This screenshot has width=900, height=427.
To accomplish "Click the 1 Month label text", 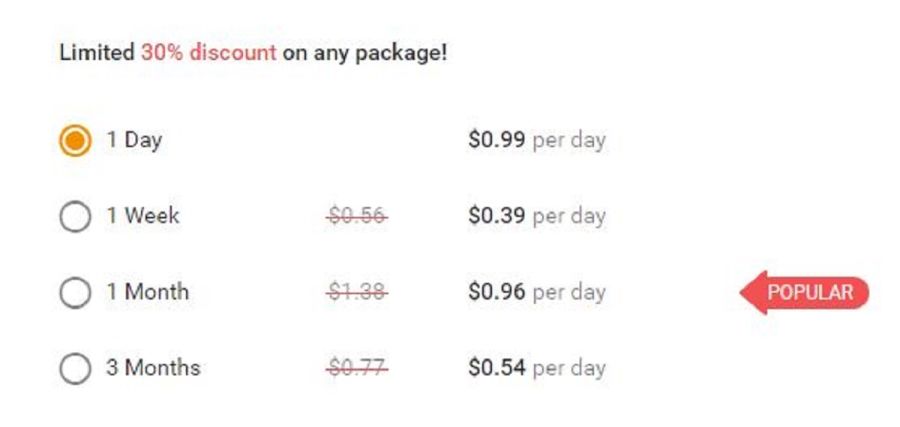I will (148, 292).
